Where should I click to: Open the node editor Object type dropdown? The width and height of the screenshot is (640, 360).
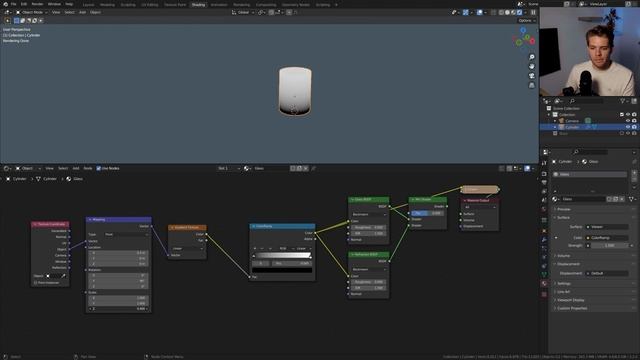[27, 168]
